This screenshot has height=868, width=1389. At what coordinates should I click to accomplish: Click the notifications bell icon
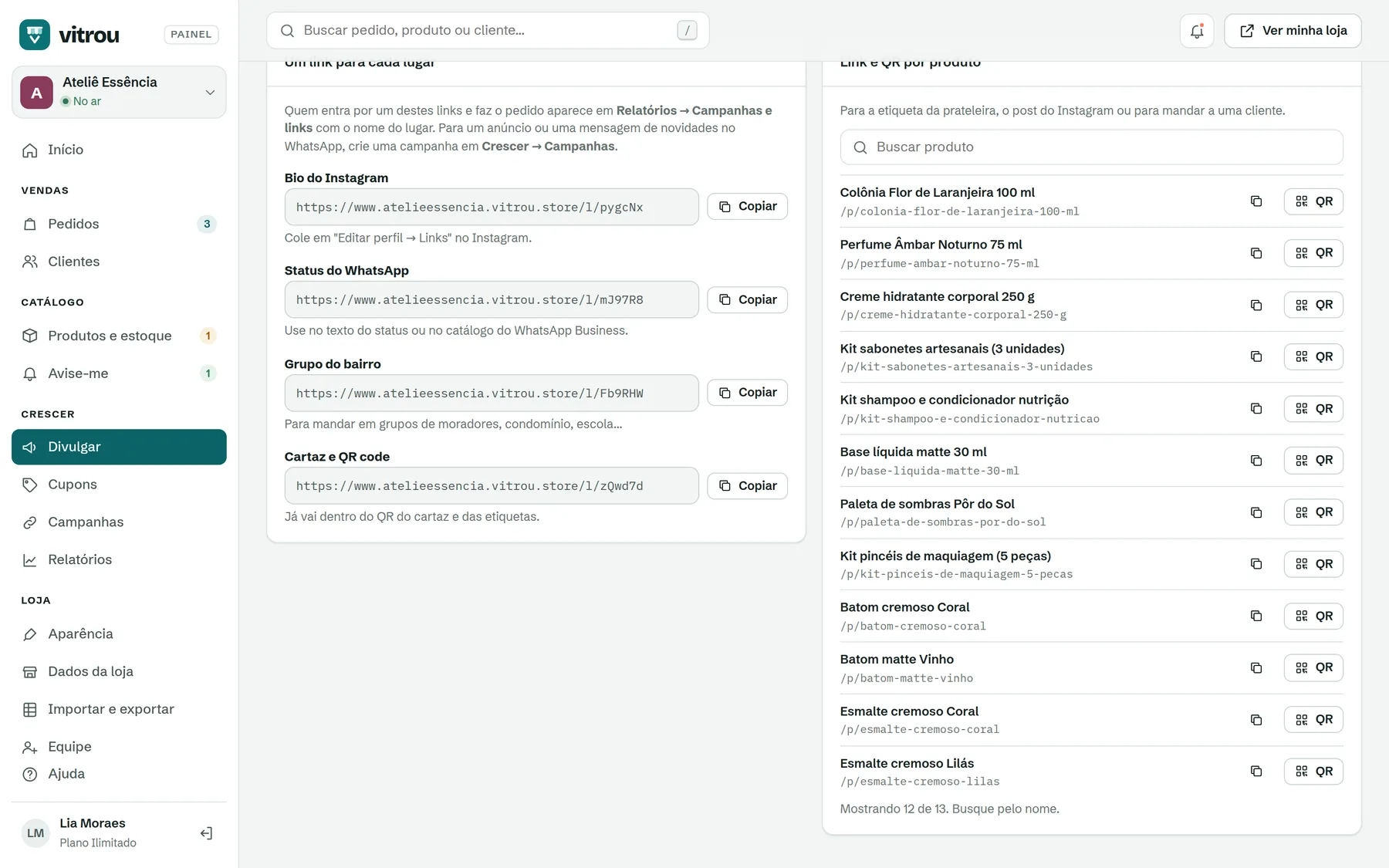pos(1197,31)
